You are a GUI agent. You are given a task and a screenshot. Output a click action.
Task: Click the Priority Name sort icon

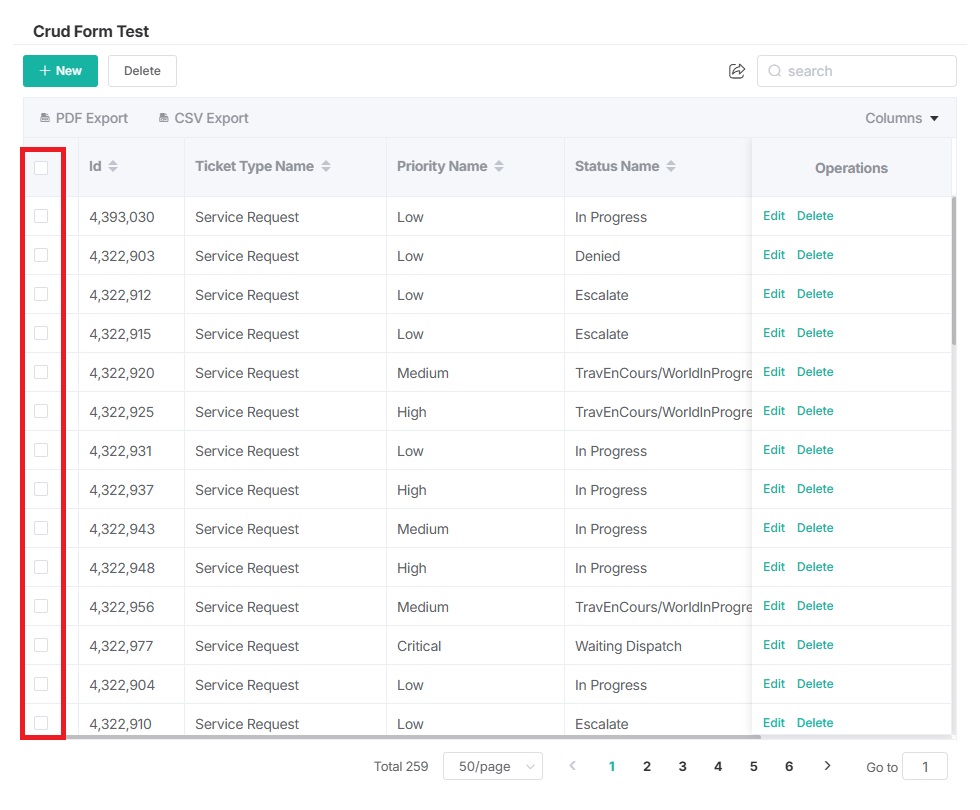499,166
